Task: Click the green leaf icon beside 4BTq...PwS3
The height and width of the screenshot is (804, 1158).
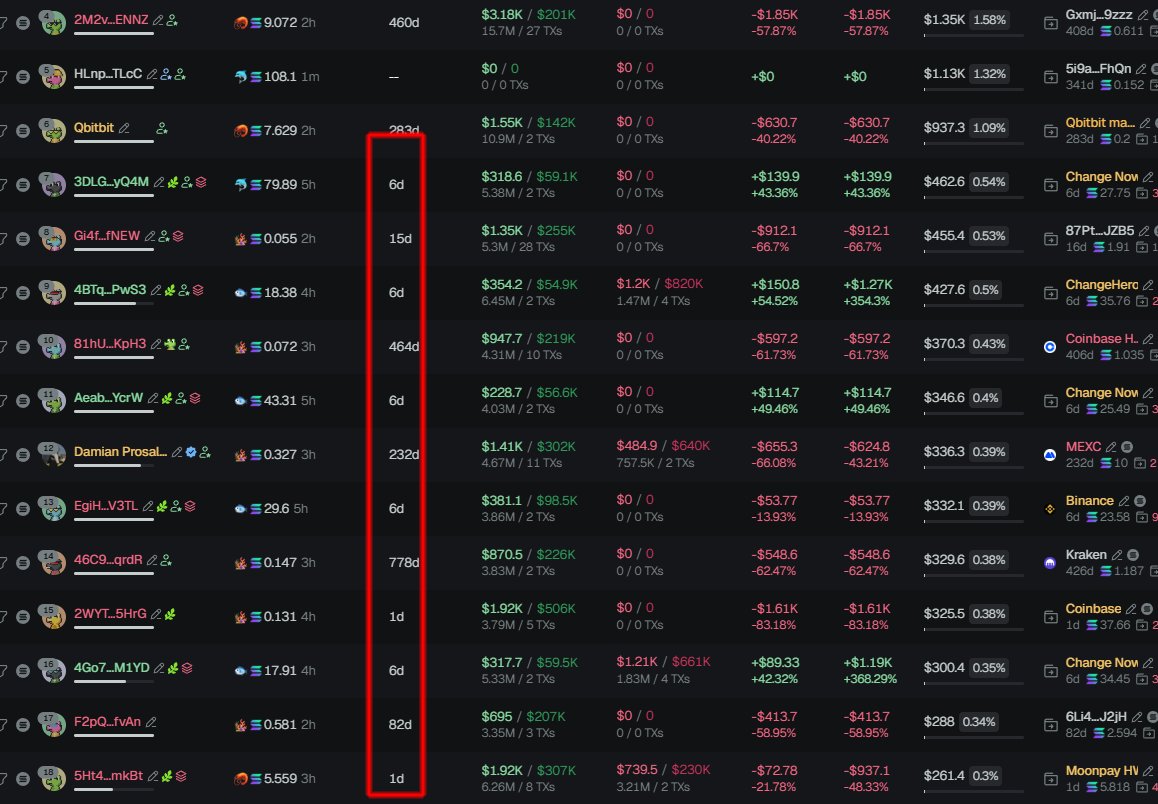Action: click(170, 290)
